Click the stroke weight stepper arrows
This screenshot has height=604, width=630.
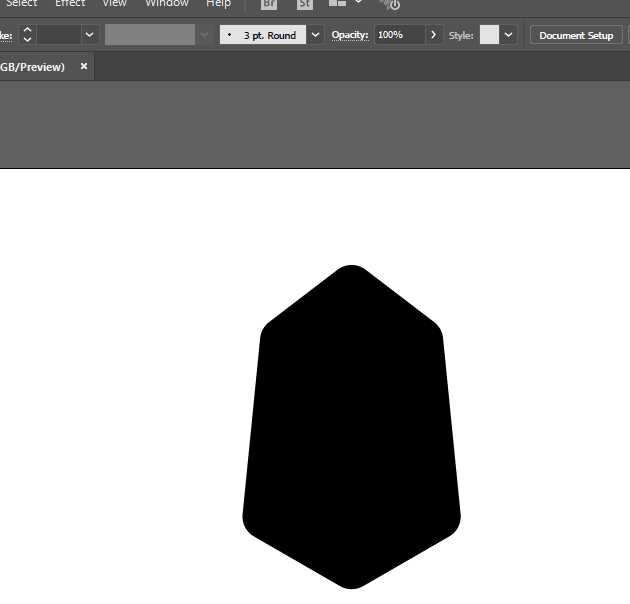27,35
